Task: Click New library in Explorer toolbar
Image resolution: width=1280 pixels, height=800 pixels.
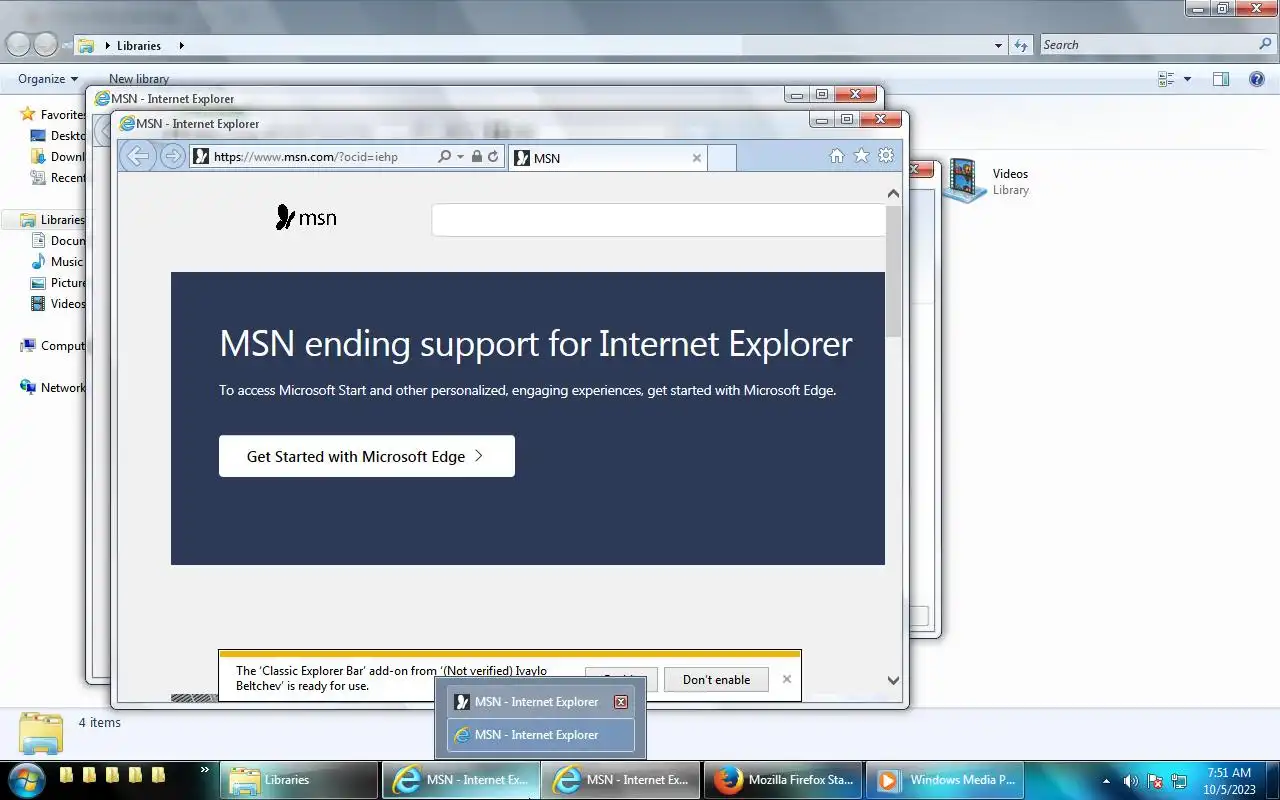Action: [139, 79]
